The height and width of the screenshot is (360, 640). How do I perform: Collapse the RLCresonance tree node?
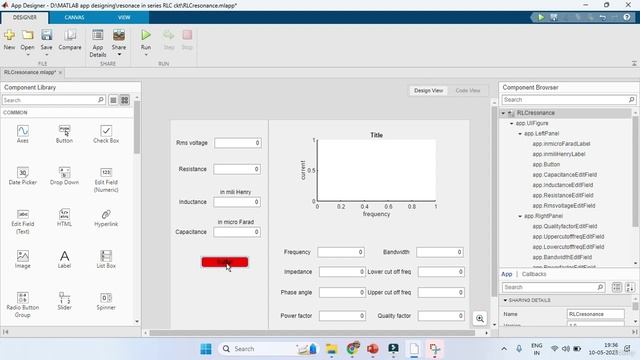(503, 113)
